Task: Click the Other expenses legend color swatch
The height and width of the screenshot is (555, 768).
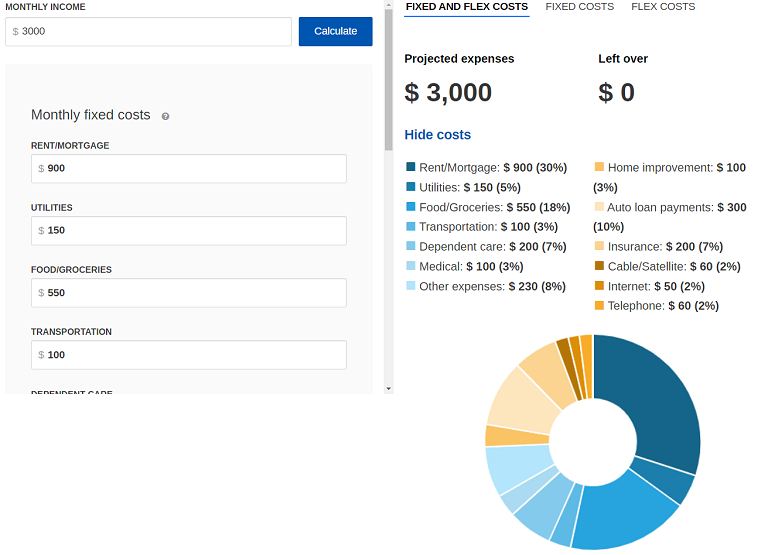Action: pos(410,285)
